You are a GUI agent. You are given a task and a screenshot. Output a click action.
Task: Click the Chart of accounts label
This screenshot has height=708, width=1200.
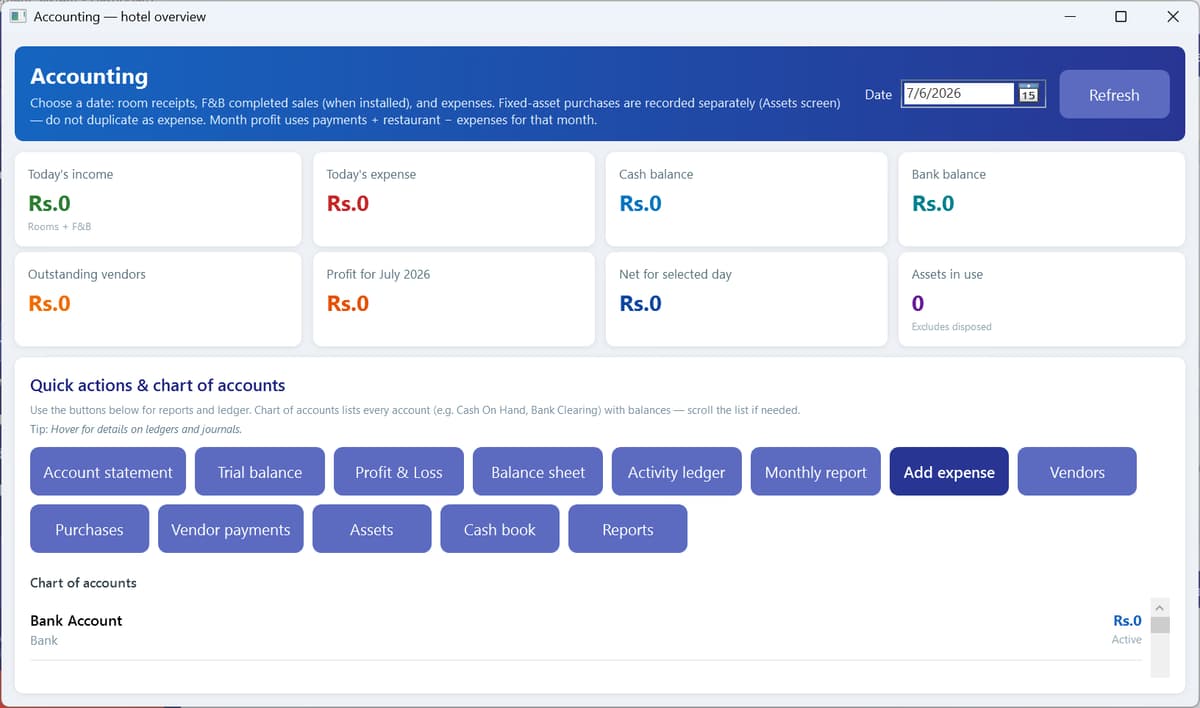[83, 582]
